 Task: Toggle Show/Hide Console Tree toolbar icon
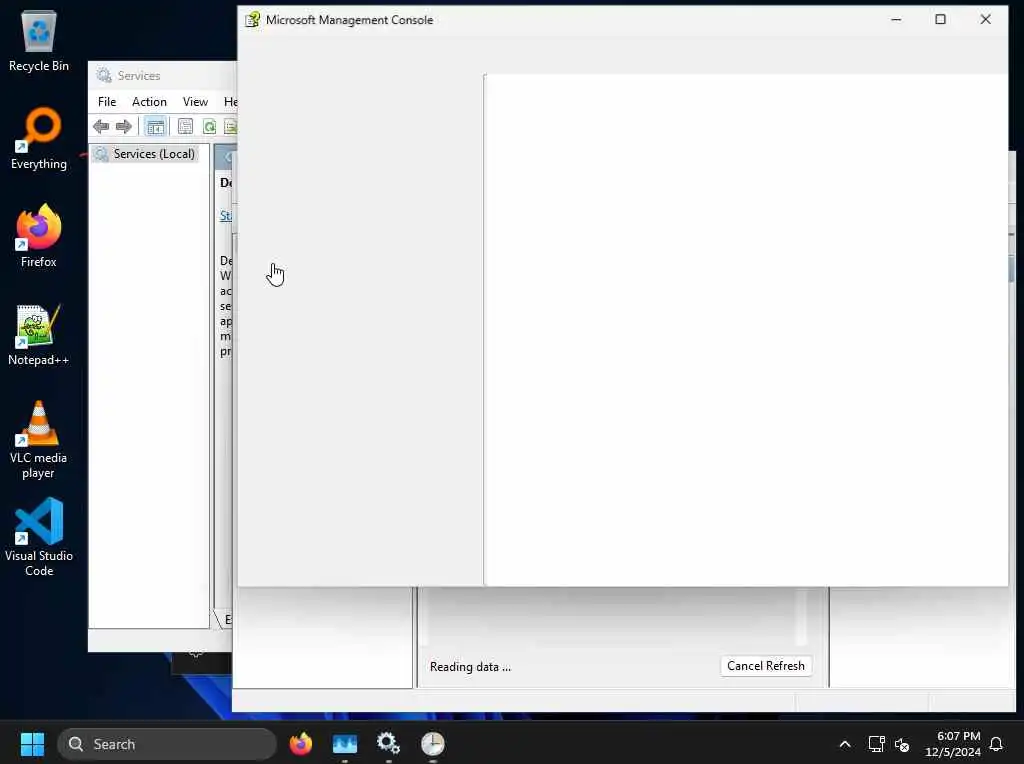point(155,126)
